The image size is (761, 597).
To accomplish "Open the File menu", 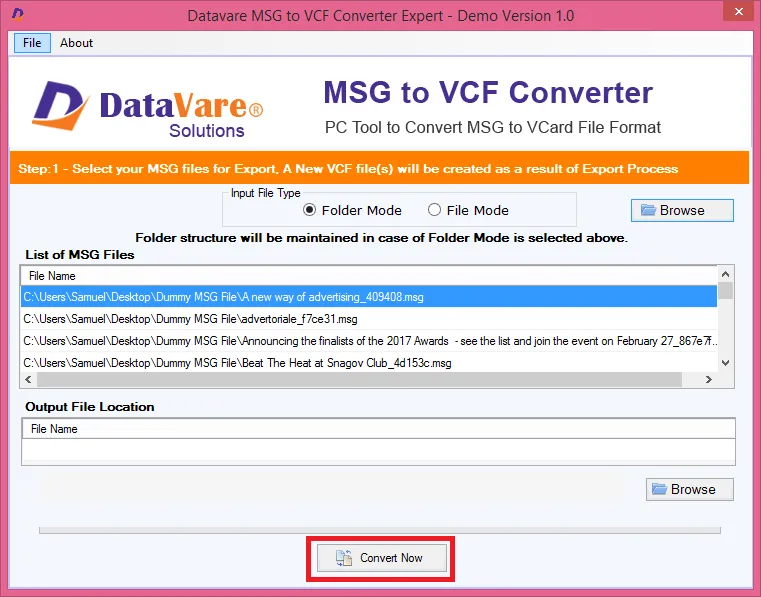I will 32,43.
